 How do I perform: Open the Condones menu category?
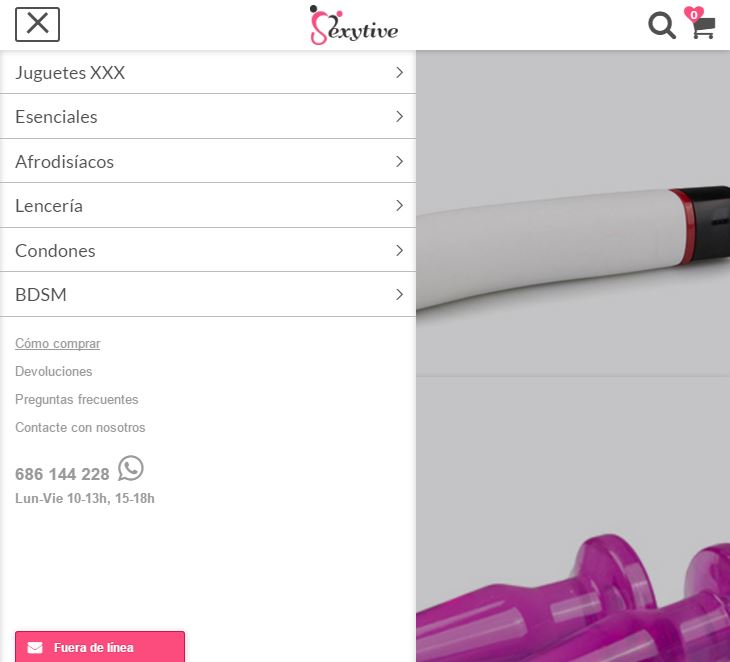[208, 250]
